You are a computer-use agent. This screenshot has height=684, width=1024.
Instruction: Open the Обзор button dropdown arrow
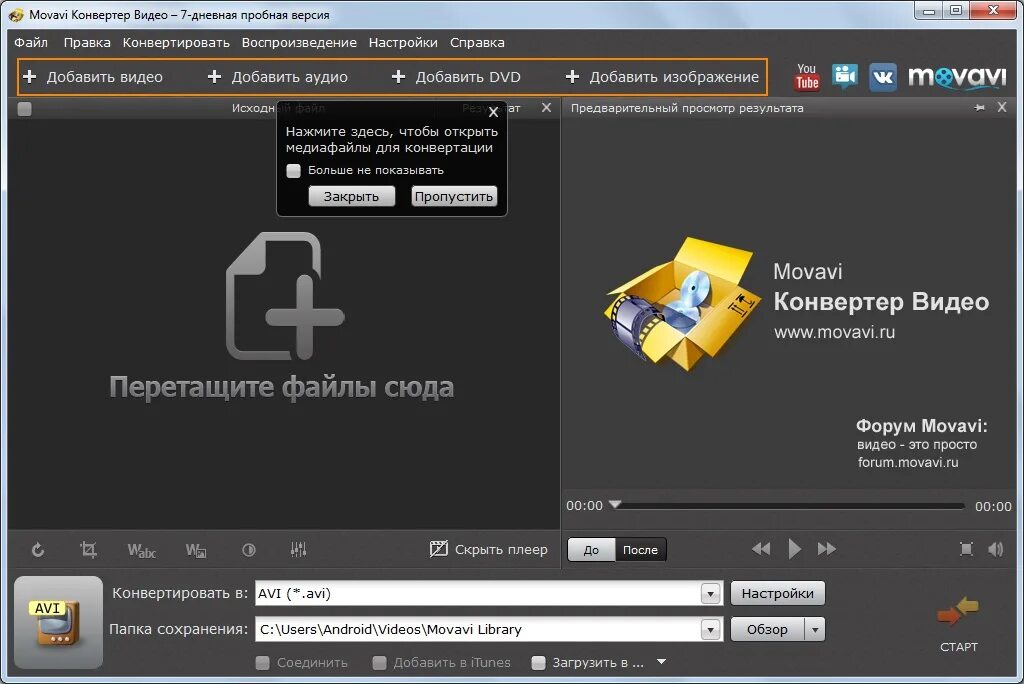coord(815,630)
